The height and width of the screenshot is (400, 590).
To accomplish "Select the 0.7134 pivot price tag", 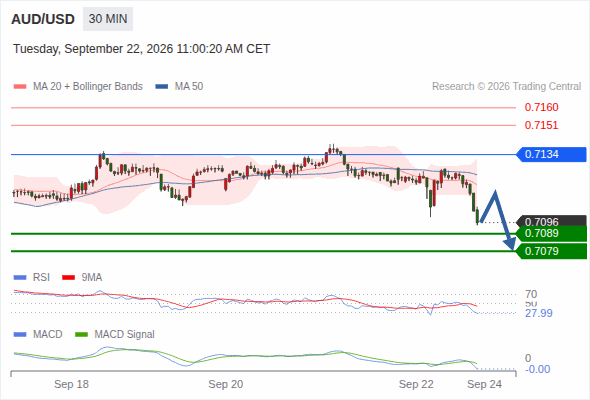I will (551, 154).
